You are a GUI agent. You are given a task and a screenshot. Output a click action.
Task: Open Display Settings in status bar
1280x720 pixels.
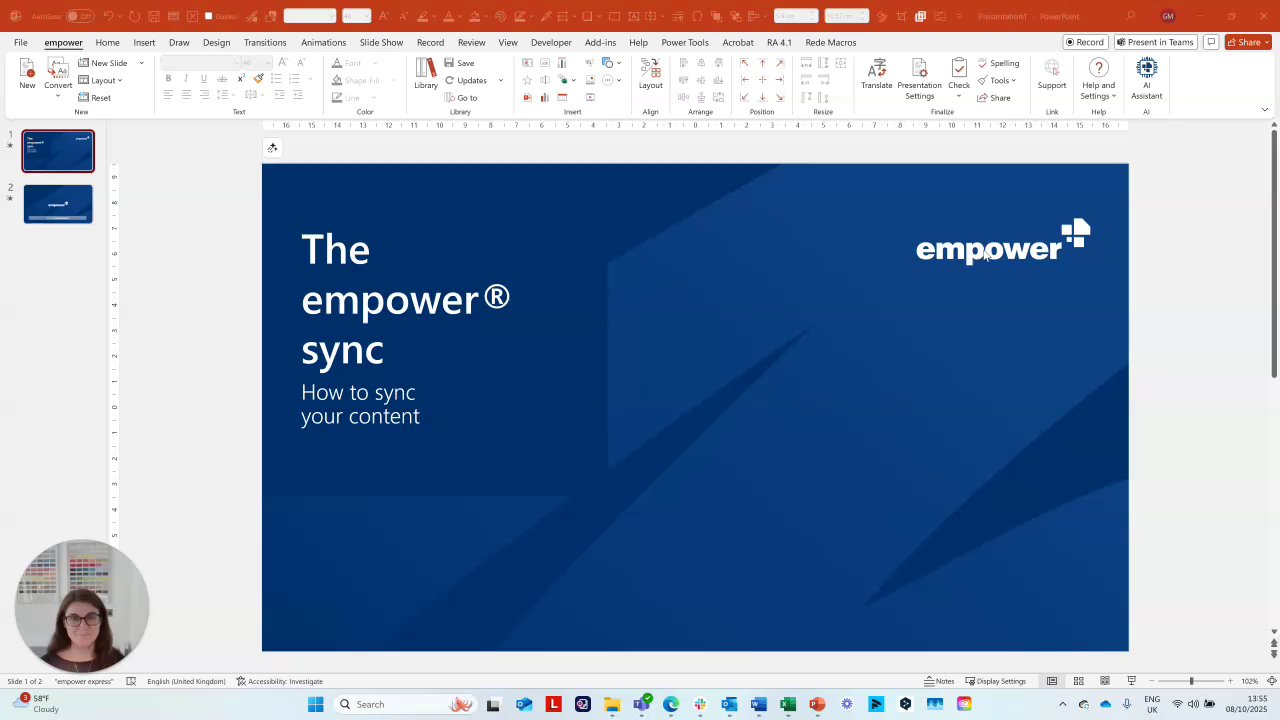point(996,681)
